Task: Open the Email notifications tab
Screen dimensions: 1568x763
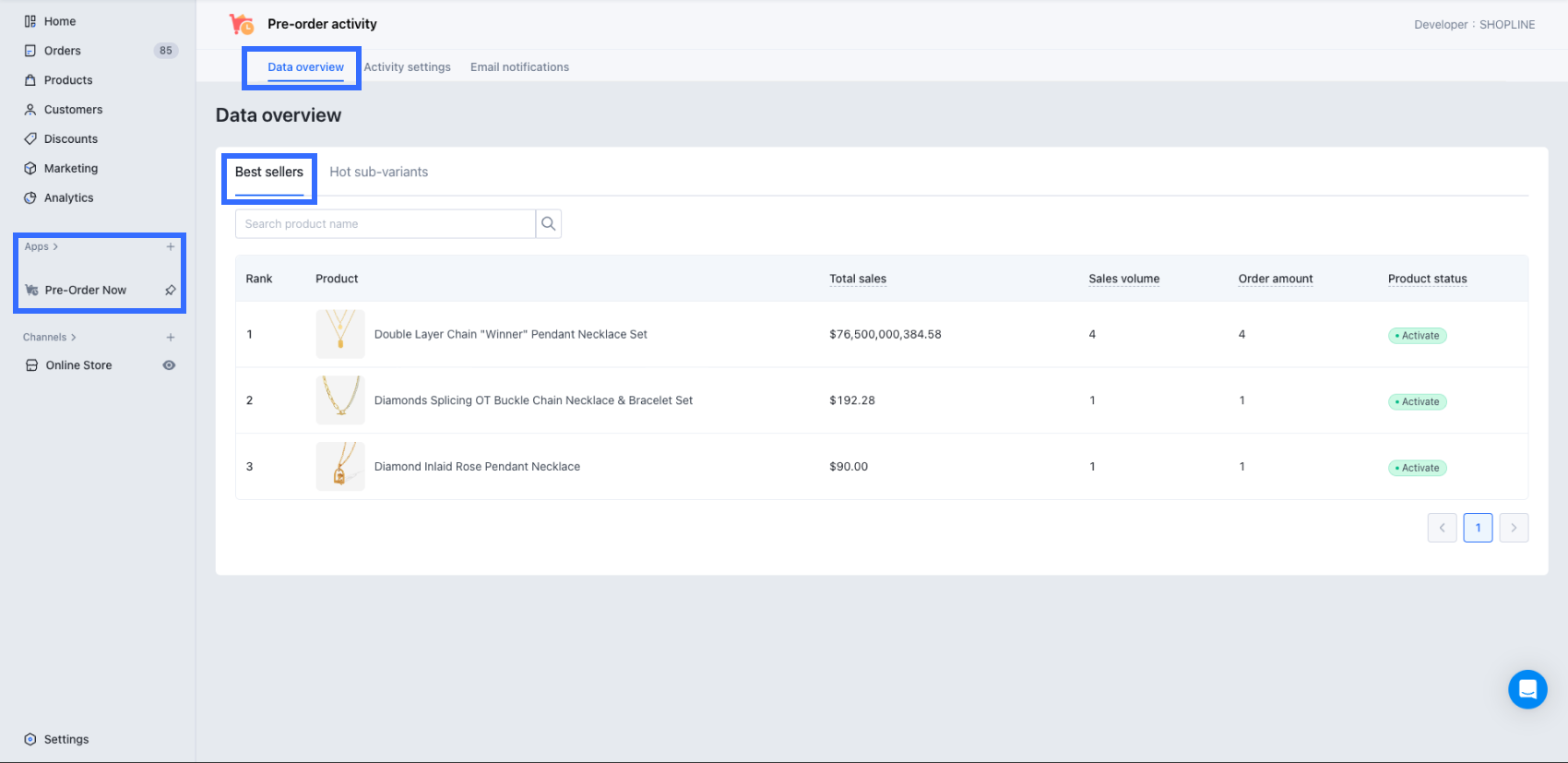Action: coord(519,67)
